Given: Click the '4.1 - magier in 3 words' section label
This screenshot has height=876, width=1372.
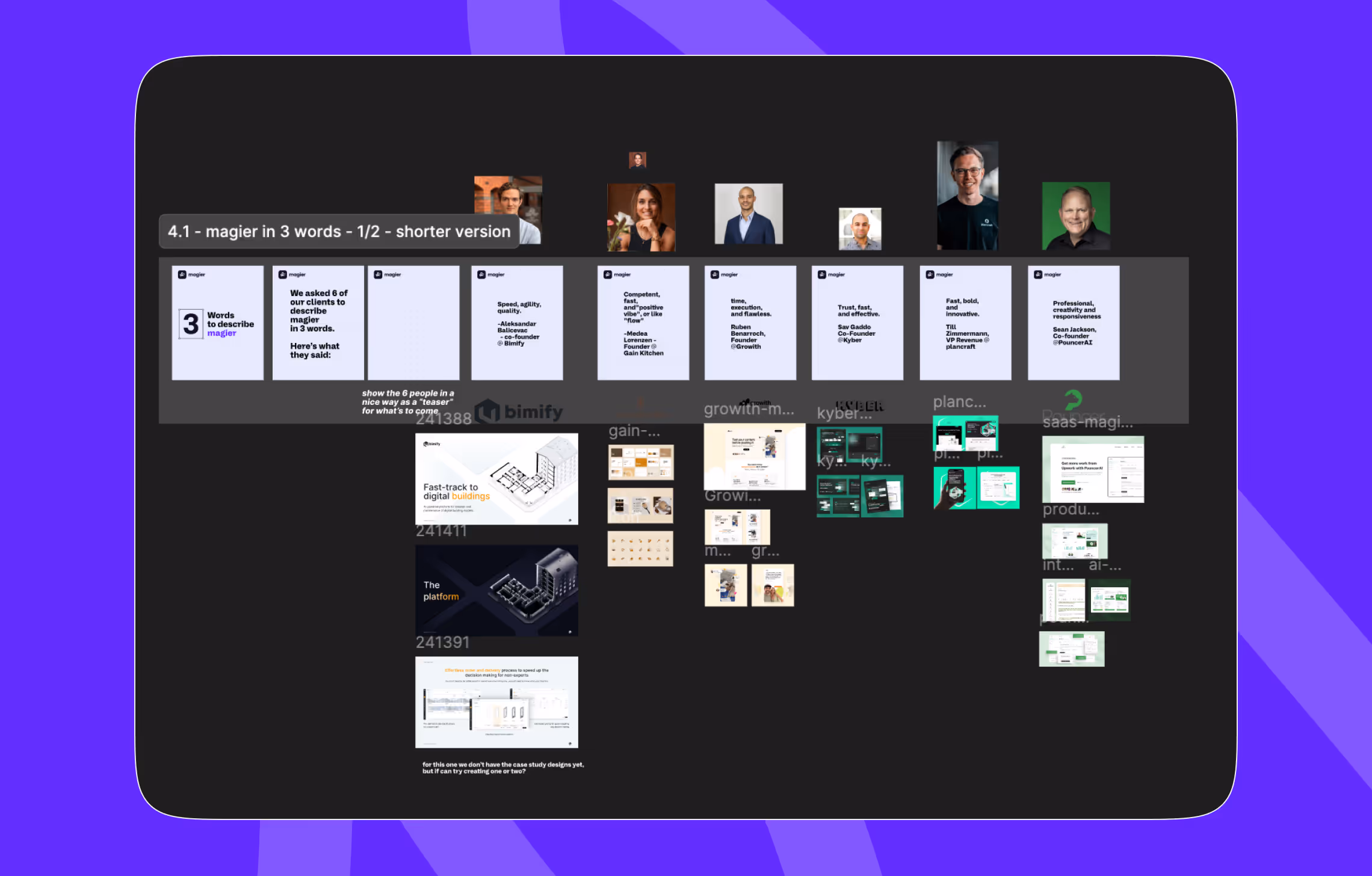Looking at the screenshot, I should (x=339, y=231).
